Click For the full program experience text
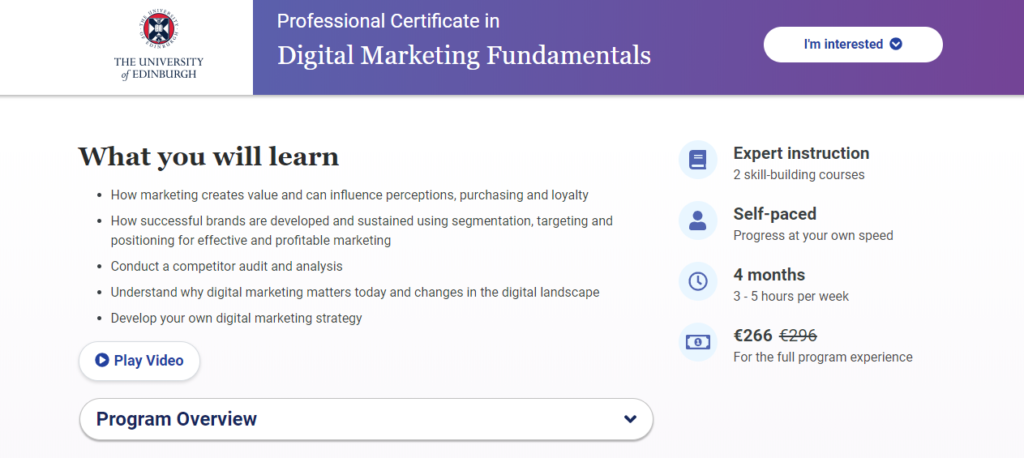 pos(823,357)
